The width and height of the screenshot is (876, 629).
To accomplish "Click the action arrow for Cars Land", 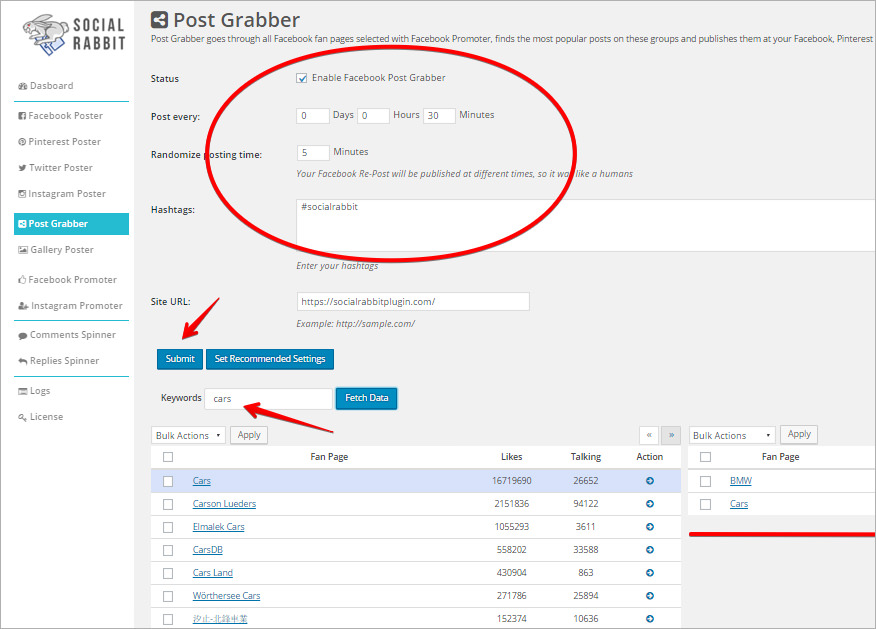I will tap(650, 573).
